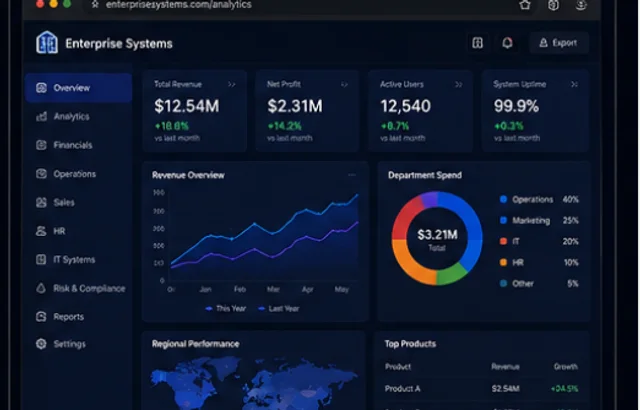Open the Revenue Overview more options menu

coord(352,175)
